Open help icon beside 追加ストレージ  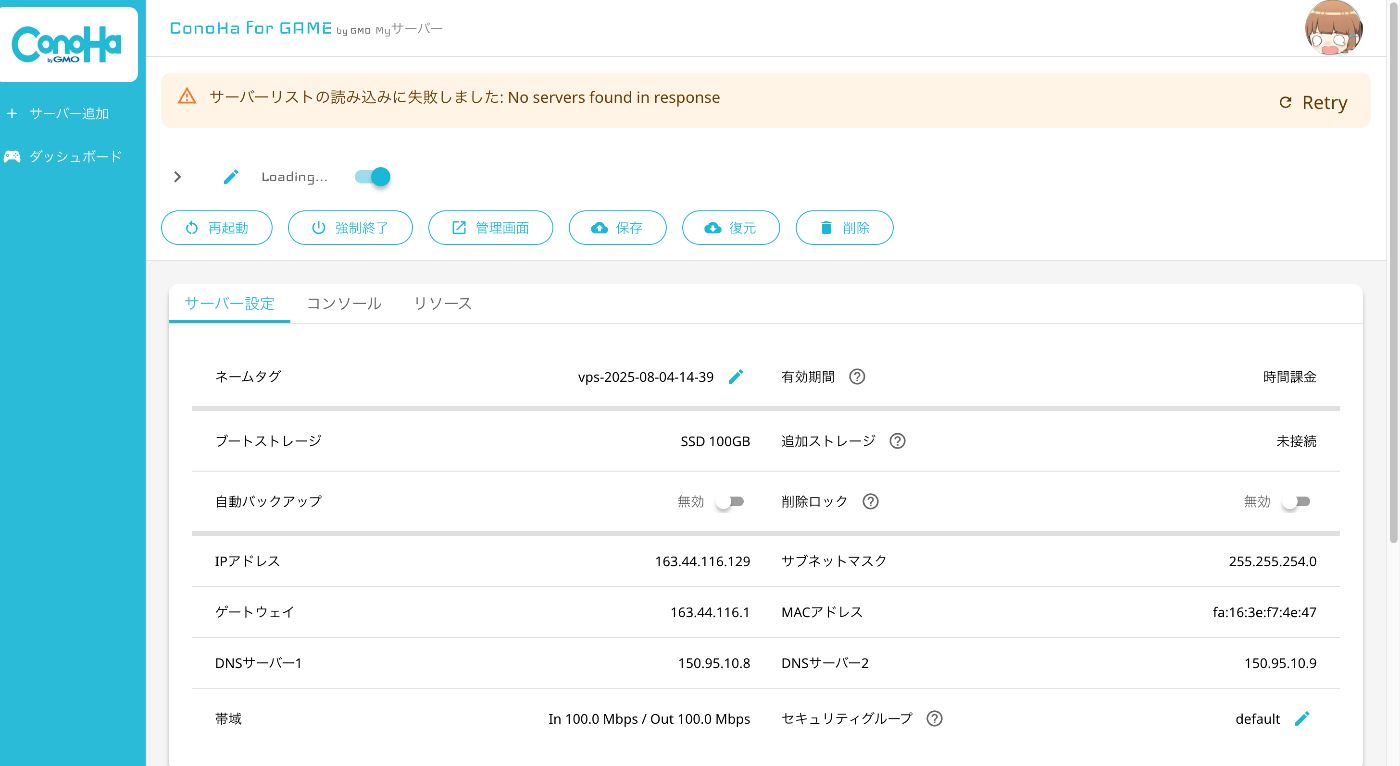897,441
